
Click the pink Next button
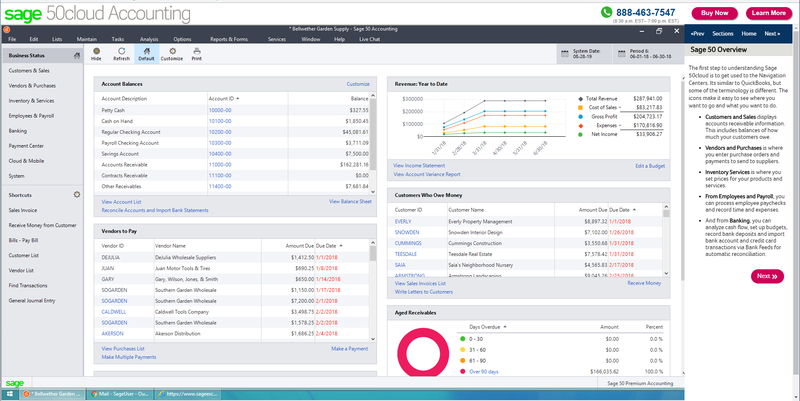(767, 276)
